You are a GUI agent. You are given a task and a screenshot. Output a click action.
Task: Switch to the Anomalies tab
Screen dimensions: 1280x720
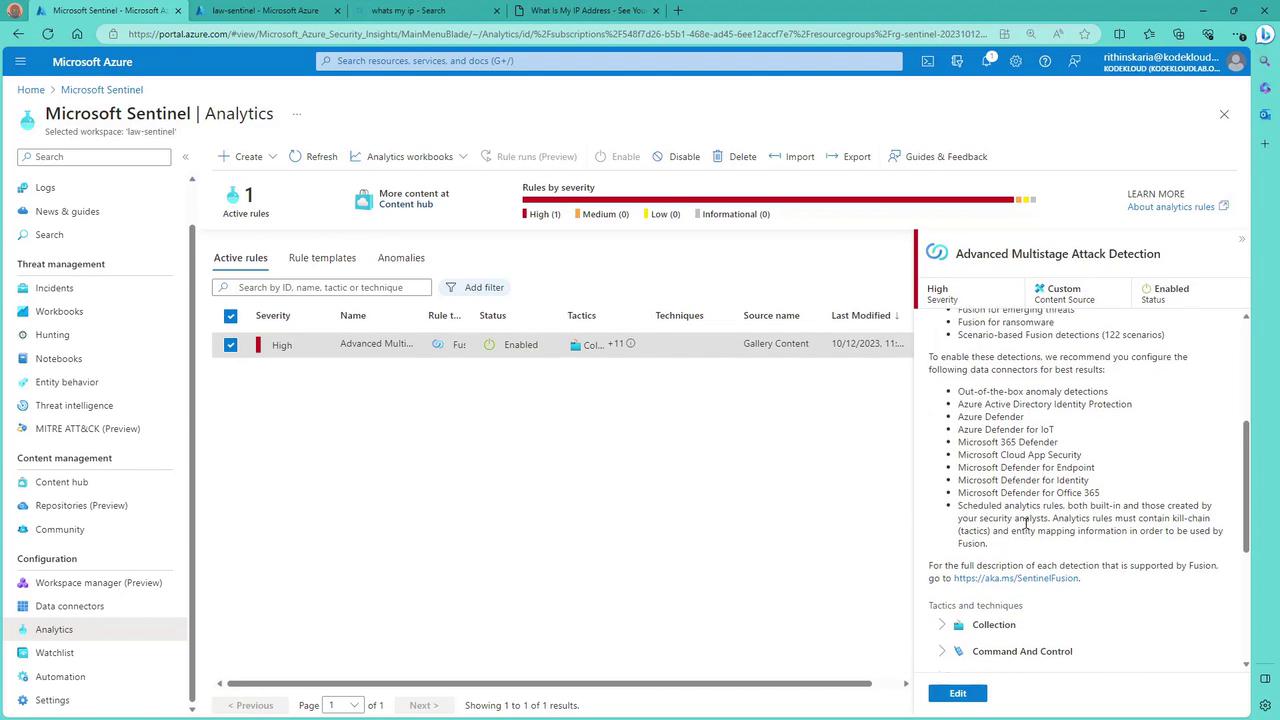pos(401,258)
